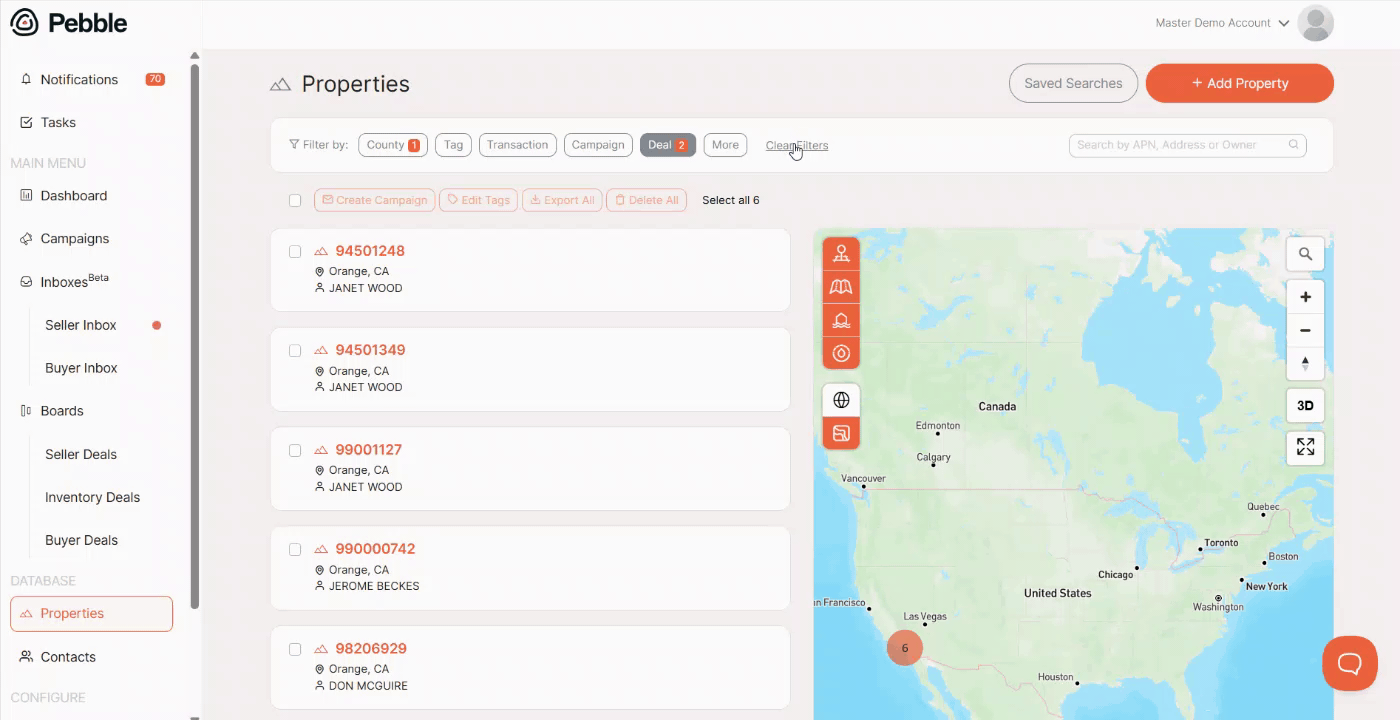Click the checkmark icon beside Tasks
Image resolution: width=1400 pixels, height=720 pixels.
click(26, 123)
